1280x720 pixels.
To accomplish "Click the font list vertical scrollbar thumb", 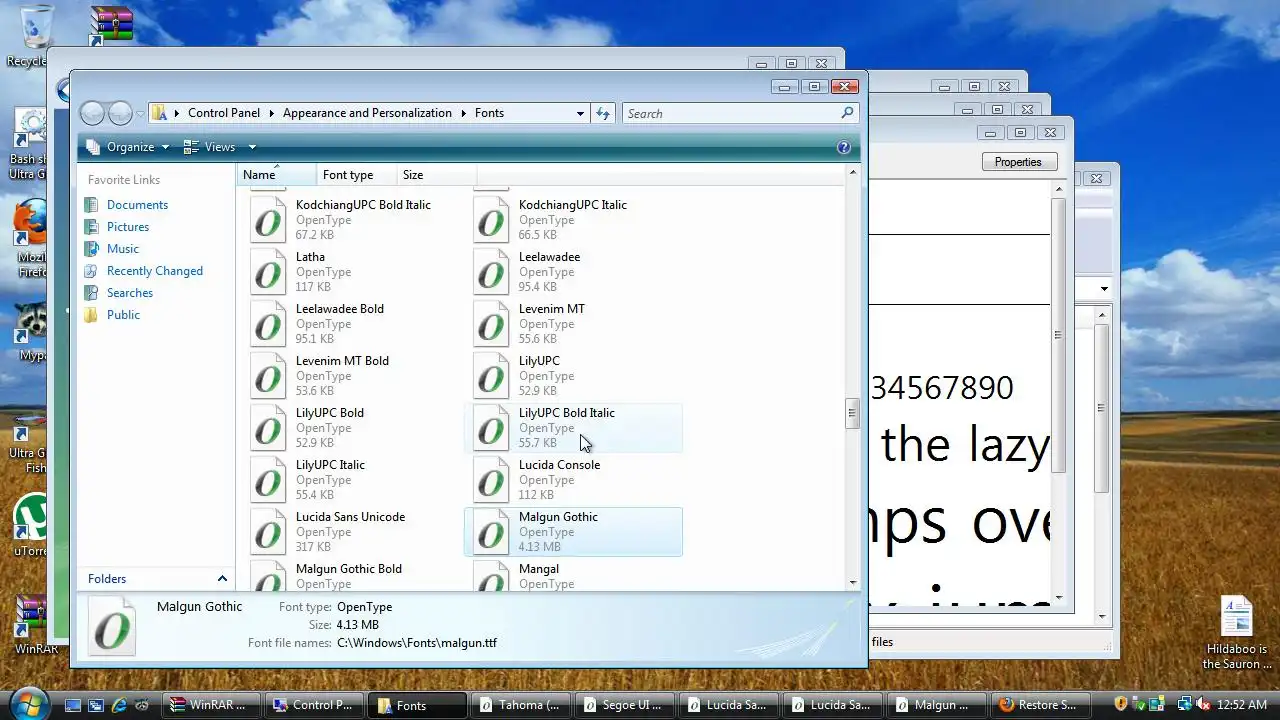I will coord(852,414).
